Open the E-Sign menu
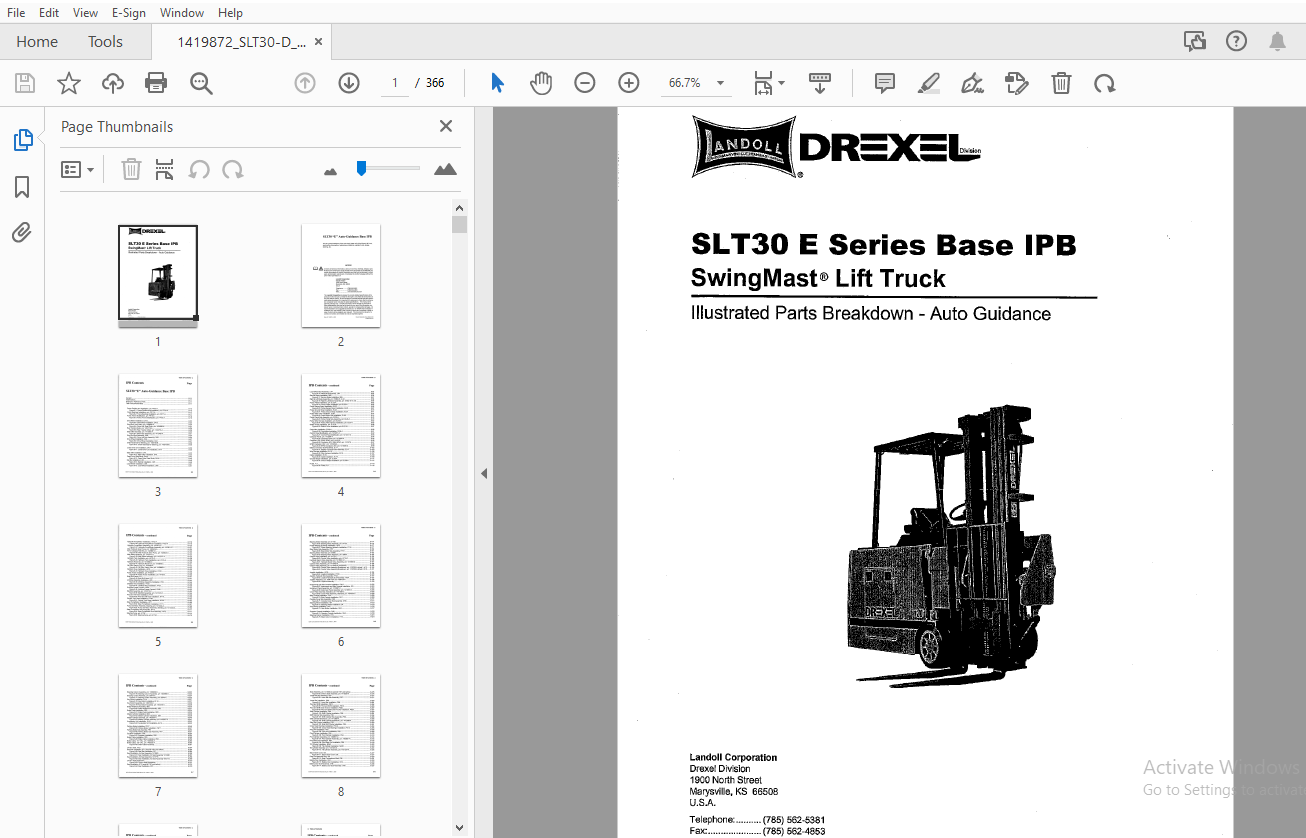Screen dimensions: 1306x838 (x=129, y=13)
